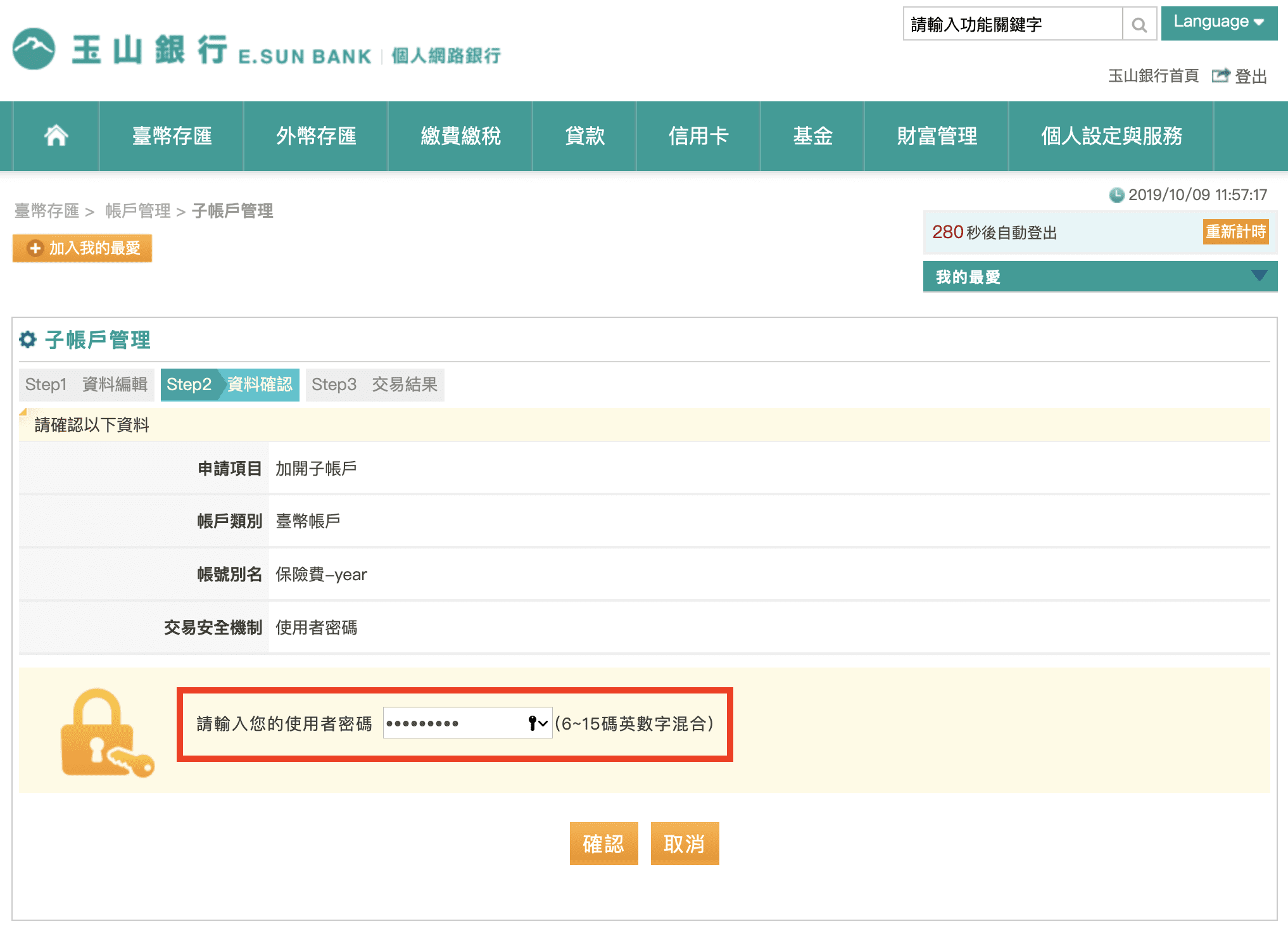1288x931 pixels.
Task: Click the padlock and key image
Action: coord(107,733)
